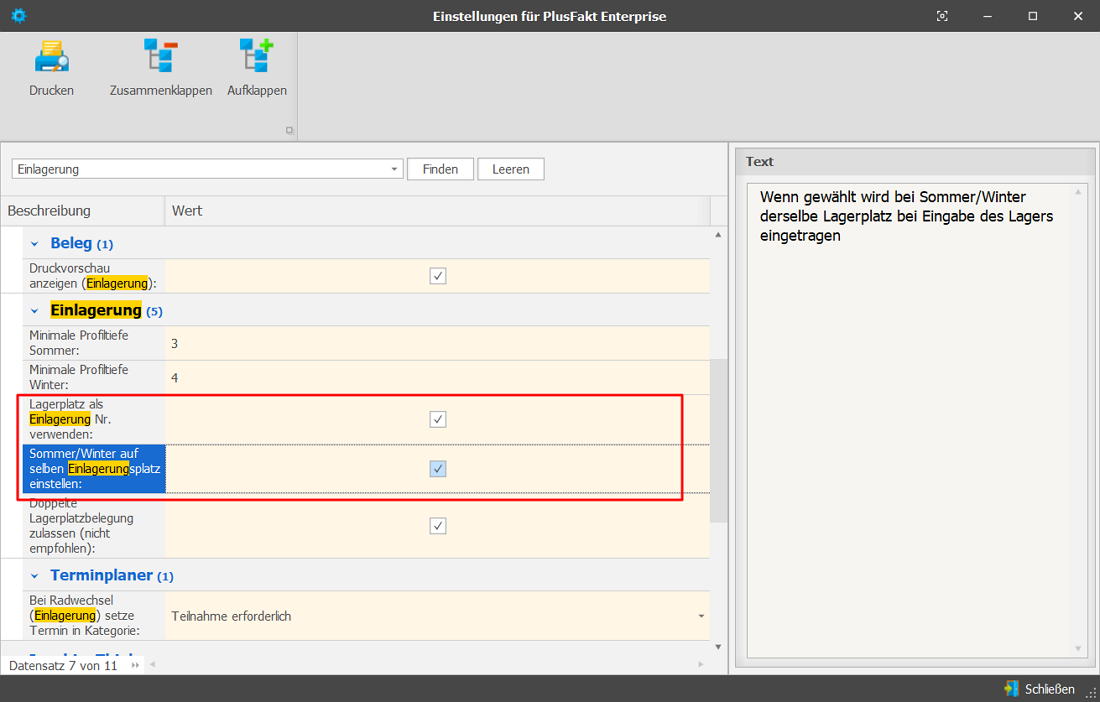Screen dimensions: 1100x702
Task: Collapse the Einlagerung group
Action: [34, 311]
